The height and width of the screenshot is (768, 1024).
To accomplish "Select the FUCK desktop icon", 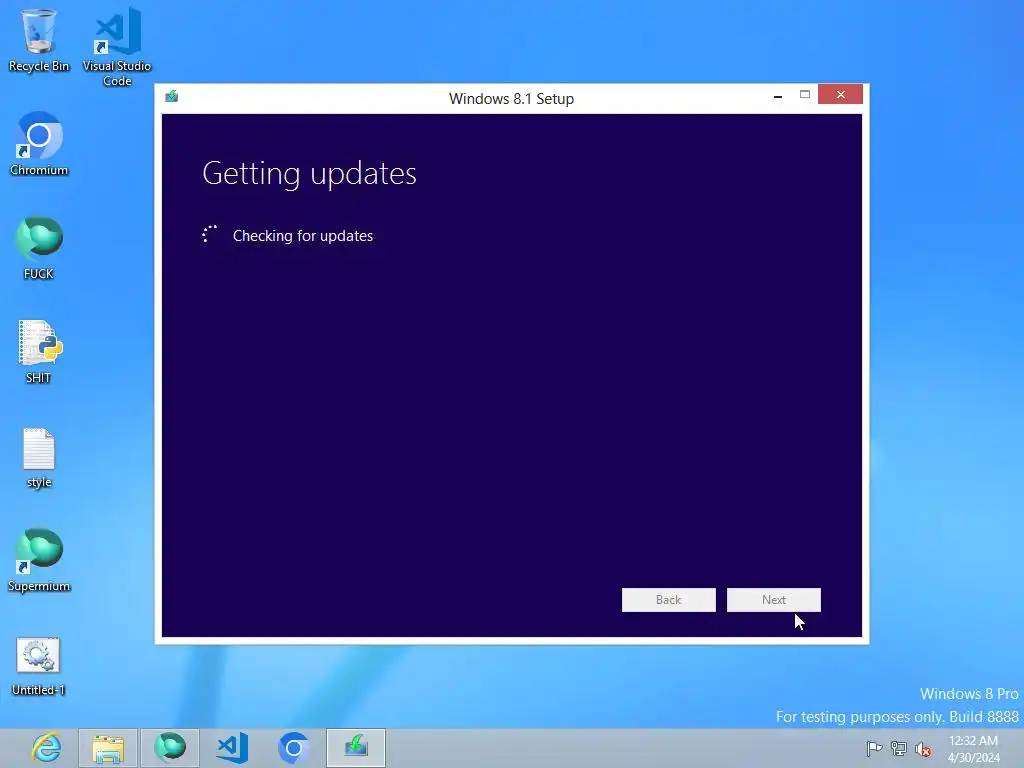I will (39, 248).
